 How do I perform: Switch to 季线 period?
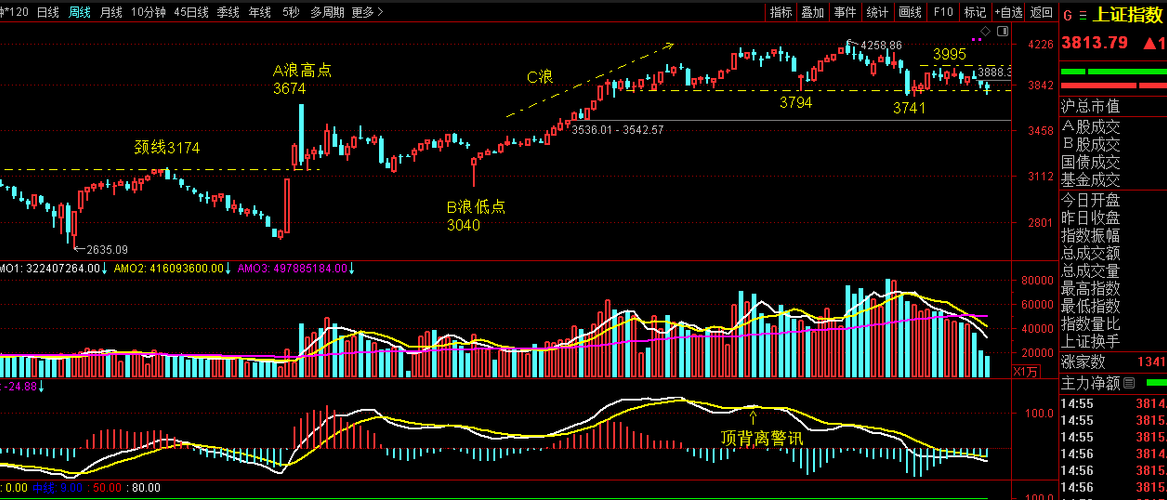(x=228, y=12)
